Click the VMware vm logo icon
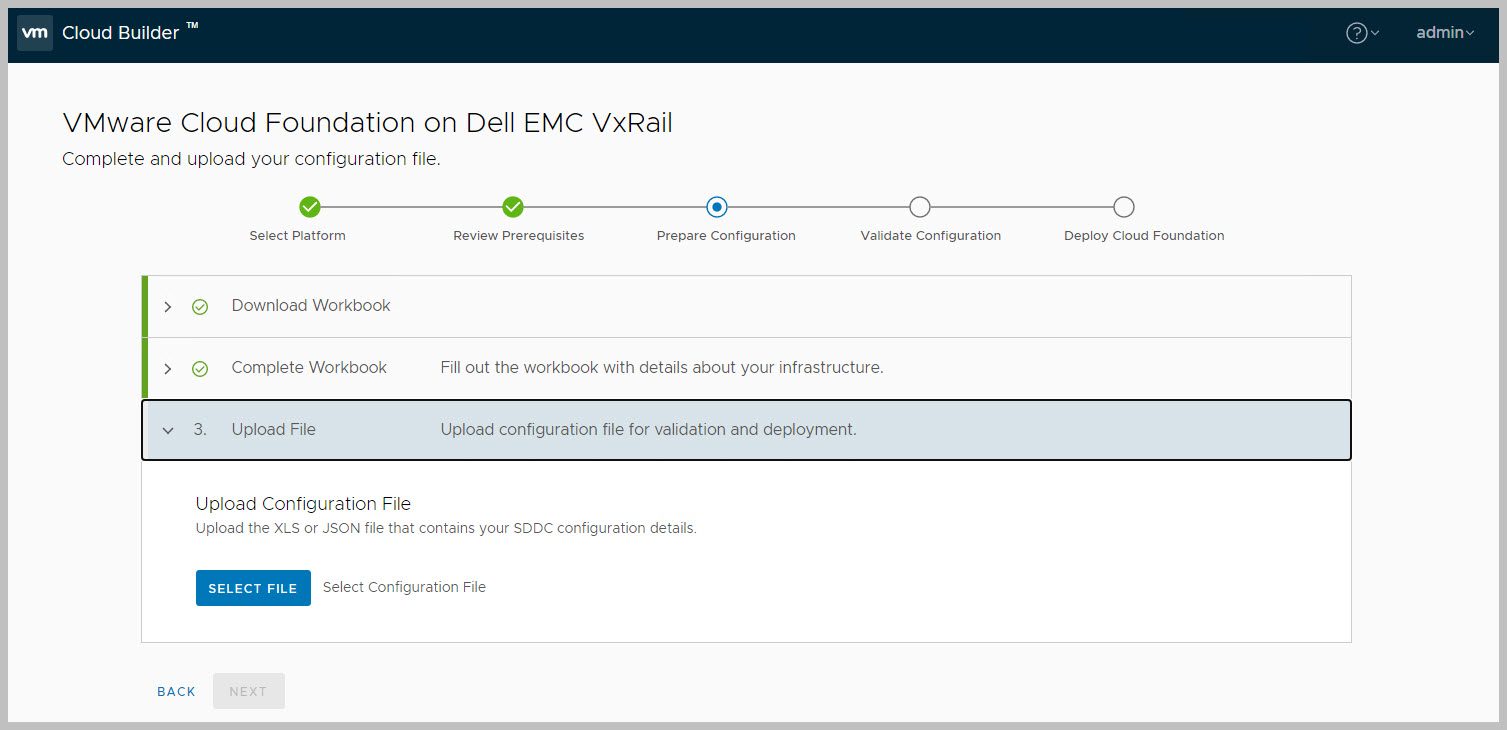1507x730 pixels. (35, 33)
